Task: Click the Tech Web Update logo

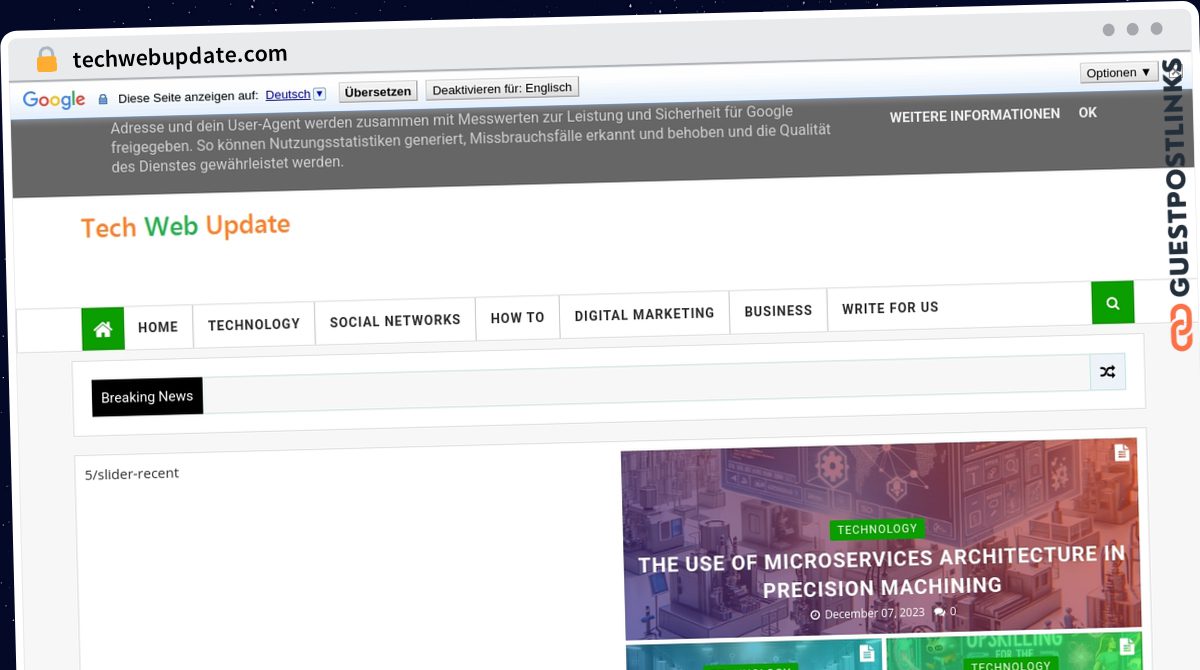Action: point(185,226)
